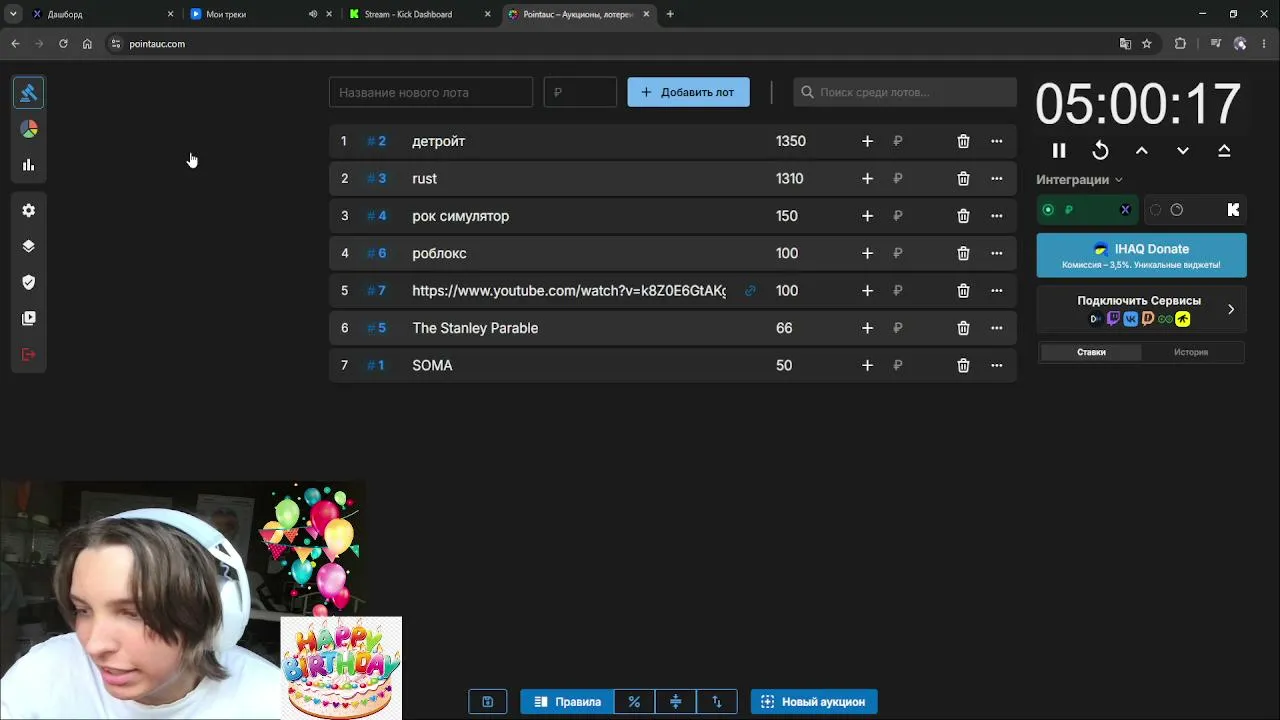Open the video play icon in sidebar
Image resolution: width=1280 pixels, height=720 pixels.
[x=28, y=318]
